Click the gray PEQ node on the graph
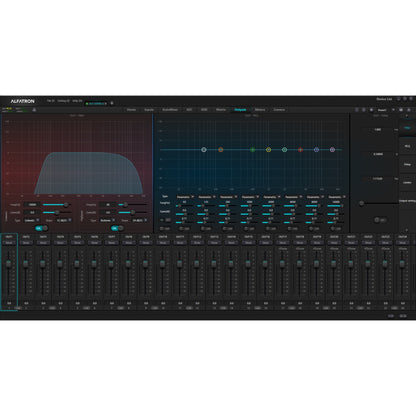This screenshot has height=416, width=416. 204,150
